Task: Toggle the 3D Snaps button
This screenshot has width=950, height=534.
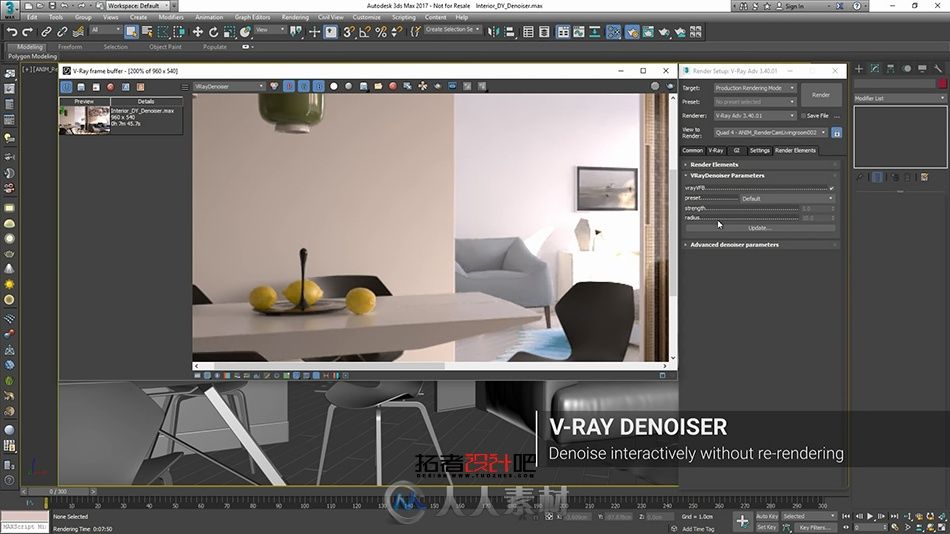Action: [x=348, y=32]
